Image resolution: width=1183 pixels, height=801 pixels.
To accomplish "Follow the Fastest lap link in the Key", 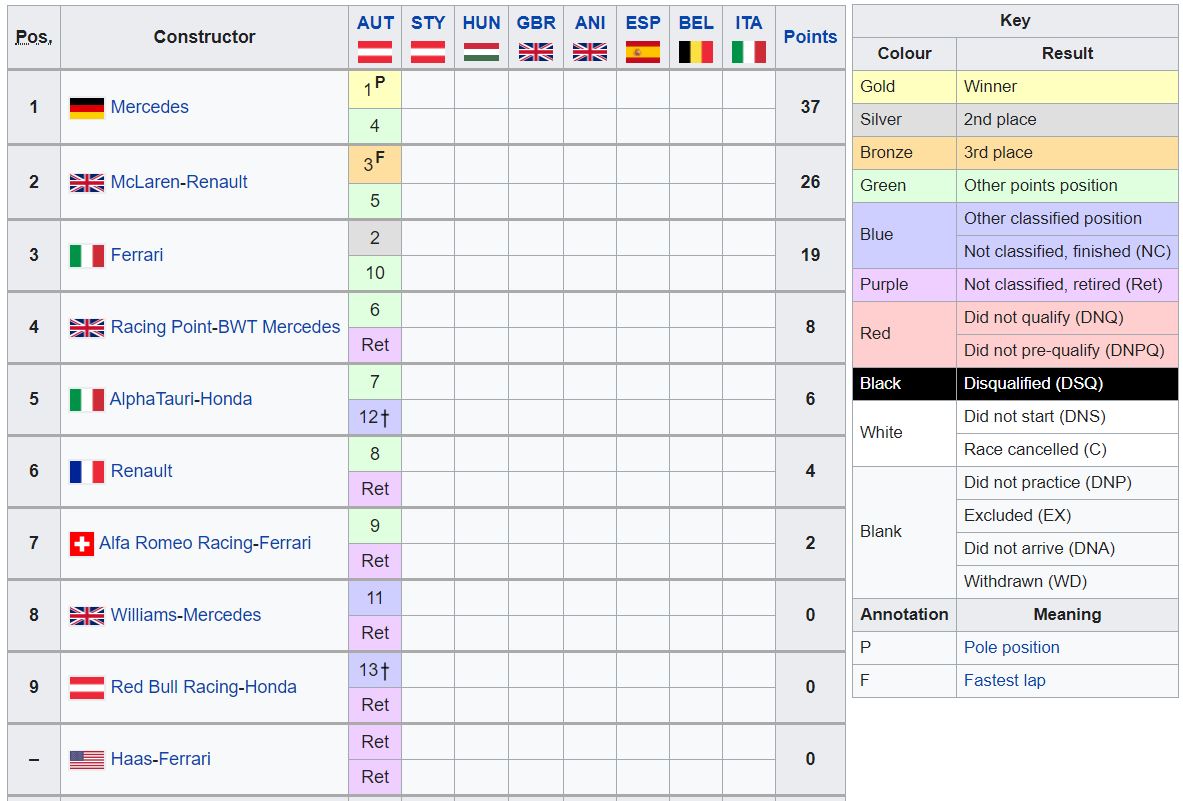I will [1005, 680].
